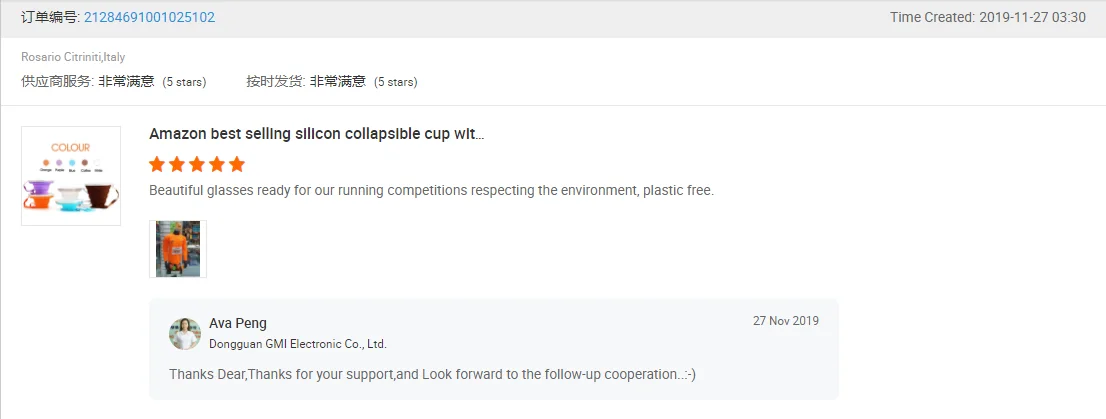Open the Amazon best selling silicon cup title
The height and width of the screenshot is (419, 1106).
pos(316,134)
